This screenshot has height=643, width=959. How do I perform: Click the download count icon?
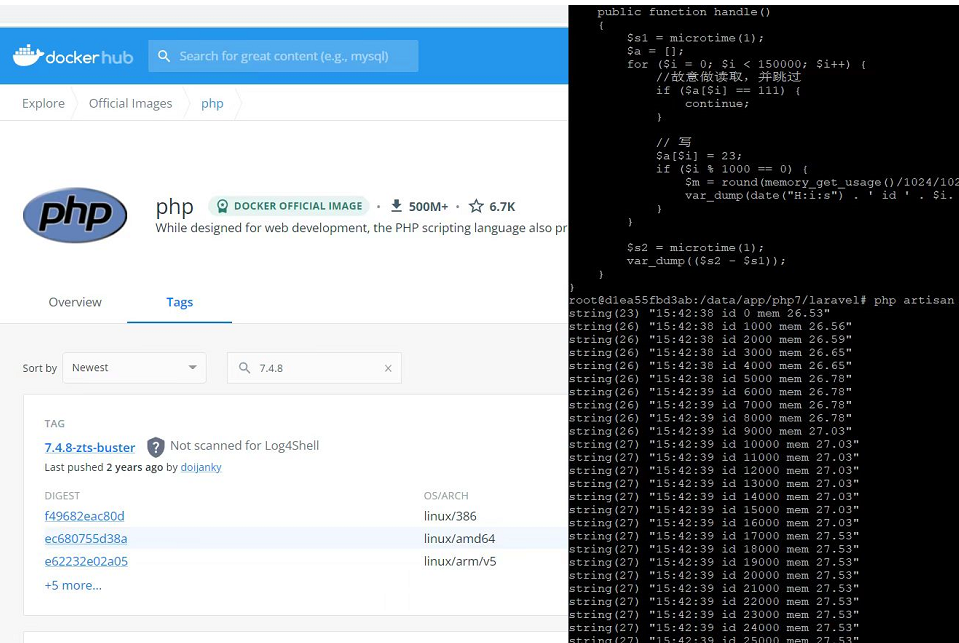click(396, 206)
